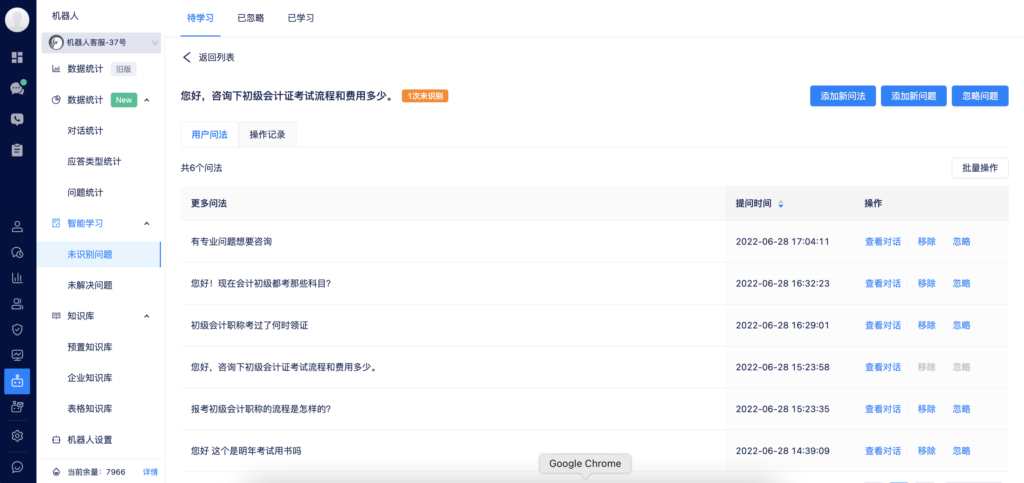1024x483 pixels.
Task: Open the phone call message icon in left rail
Action: pos(18,119)
